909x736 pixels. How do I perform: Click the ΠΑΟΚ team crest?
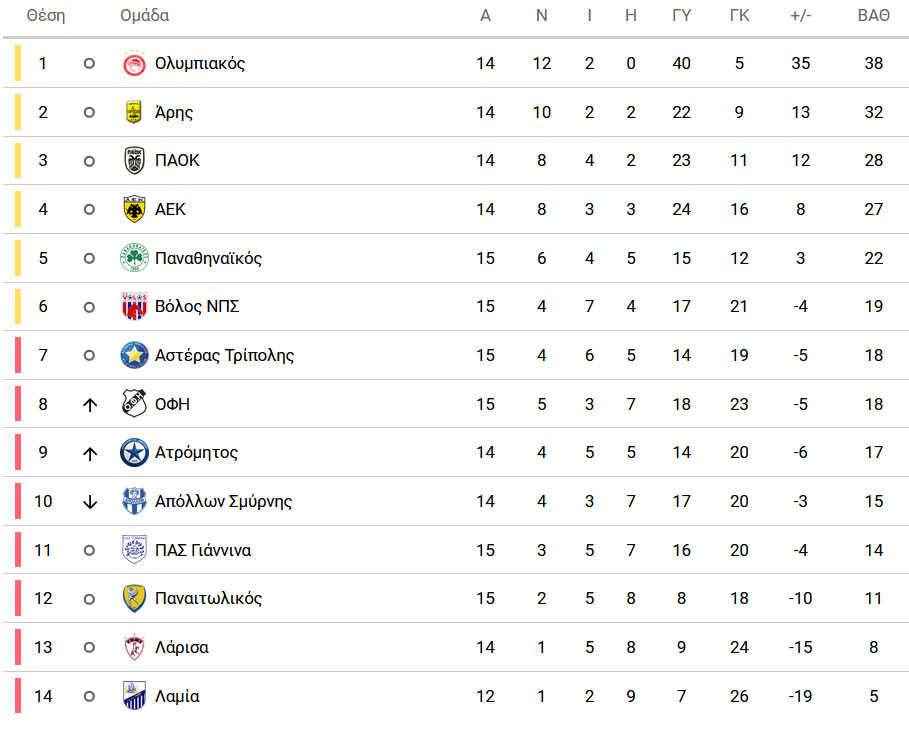click(134, 161)
